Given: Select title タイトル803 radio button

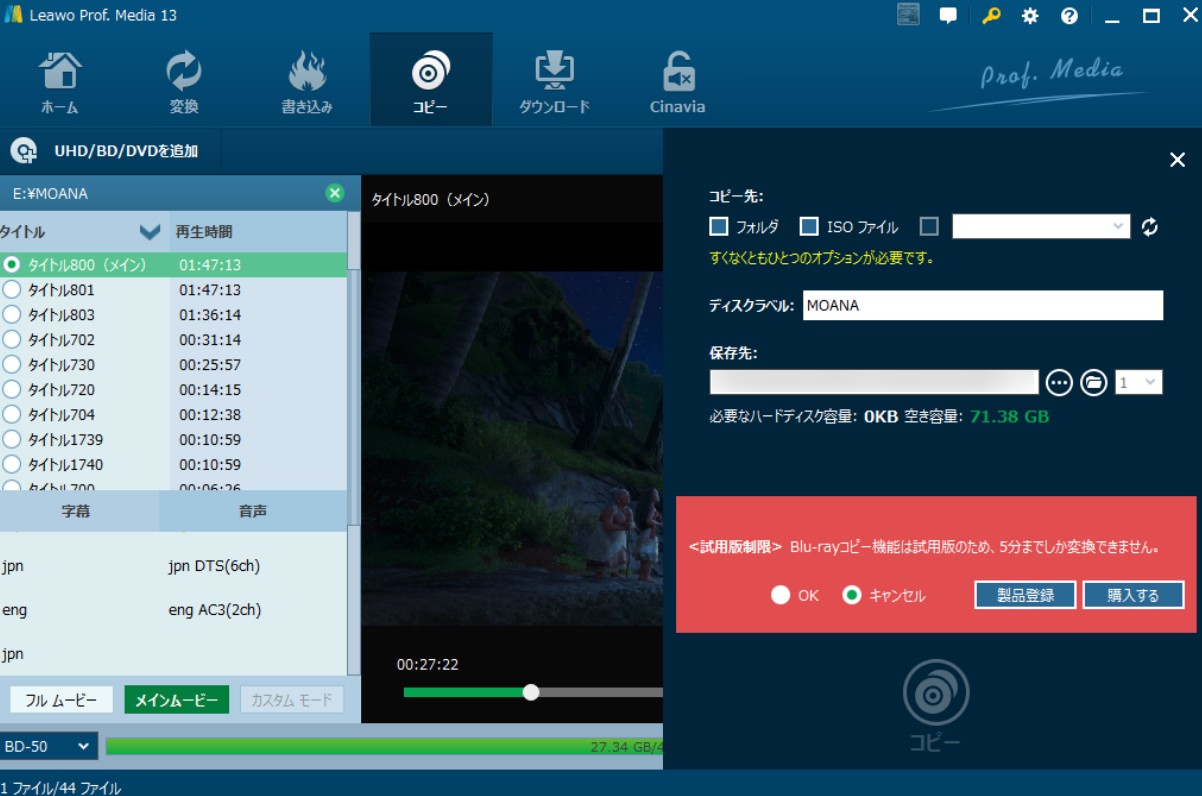Looking at the screenshot, I should [12, 315].
